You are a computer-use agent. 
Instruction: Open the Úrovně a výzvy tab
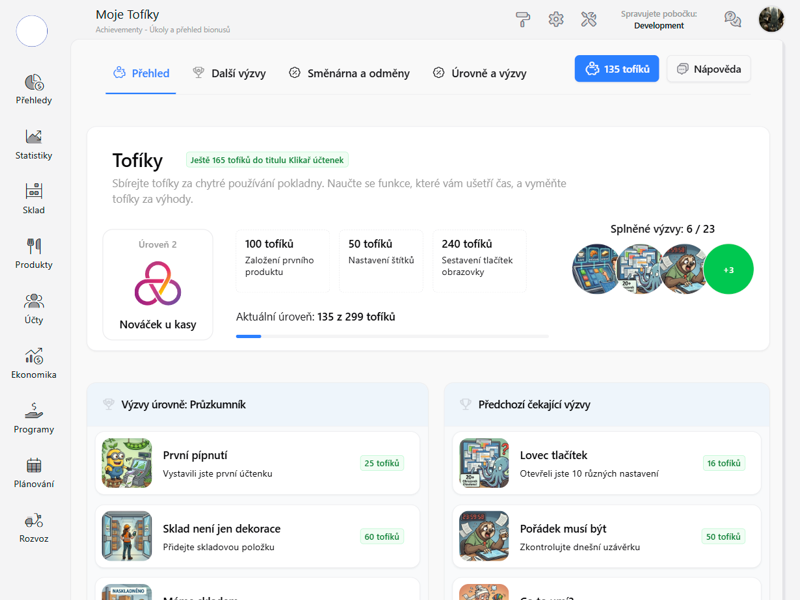click(x=480, y=73)
